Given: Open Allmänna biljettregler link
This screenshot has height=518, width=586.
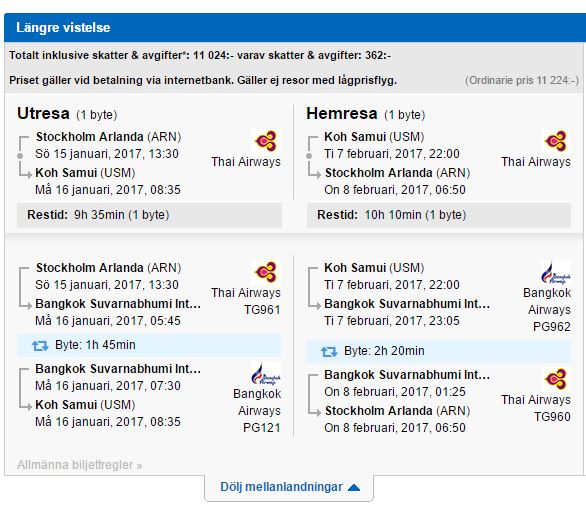Looking at the screenshot, I should [80, 465].
